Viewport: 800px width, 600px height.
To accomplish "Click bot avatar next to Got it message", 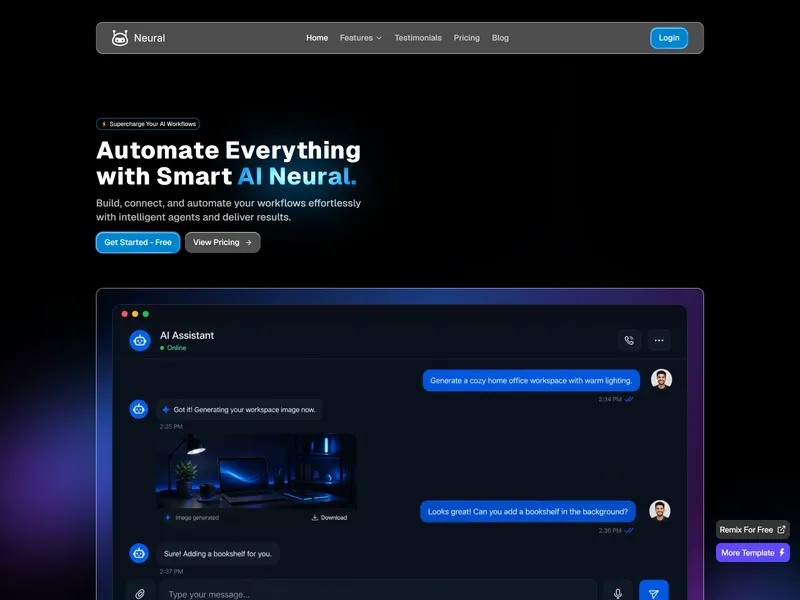I will pos(139,409).
